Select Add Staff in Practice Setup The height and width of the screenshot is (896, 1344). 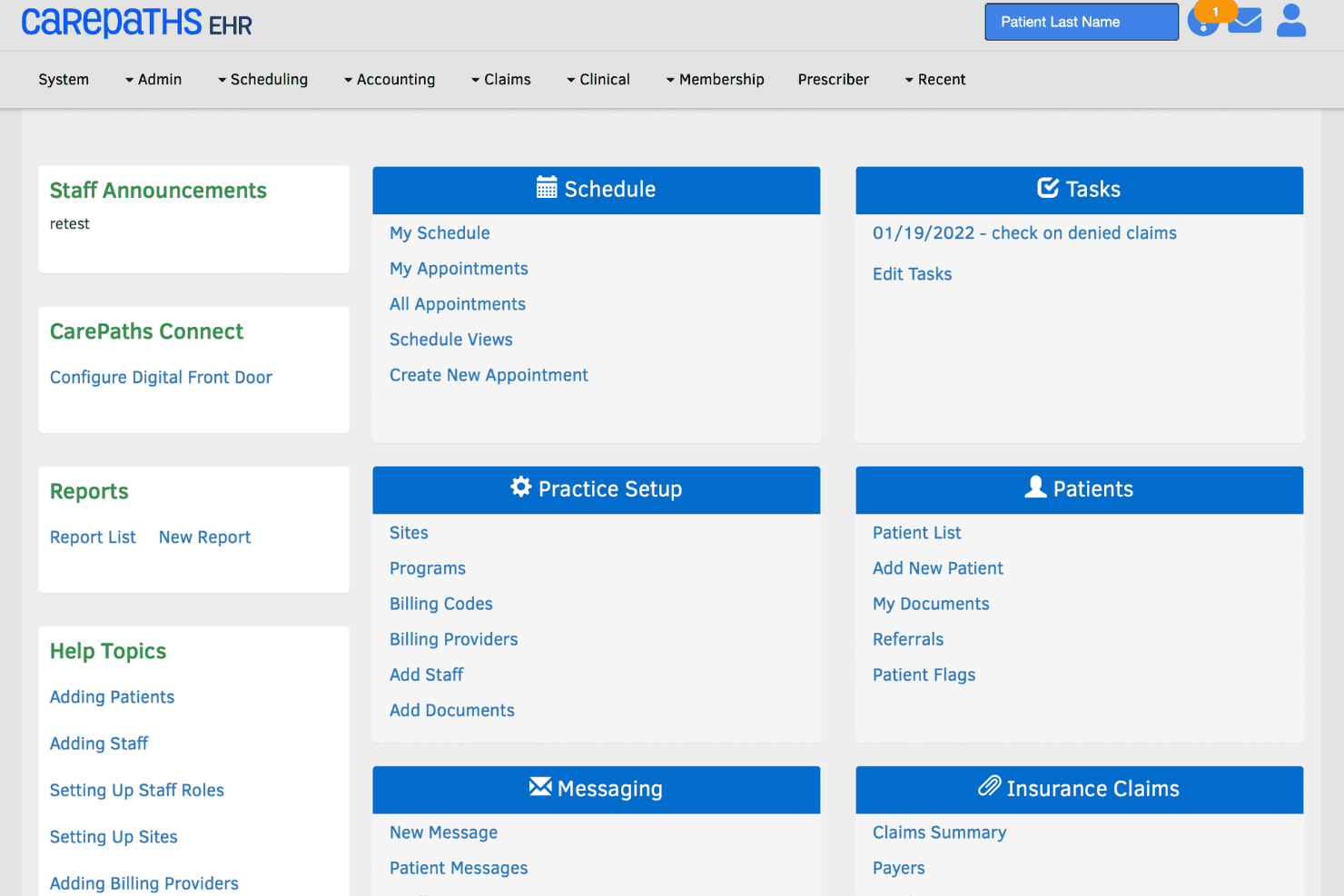point(426,674)
